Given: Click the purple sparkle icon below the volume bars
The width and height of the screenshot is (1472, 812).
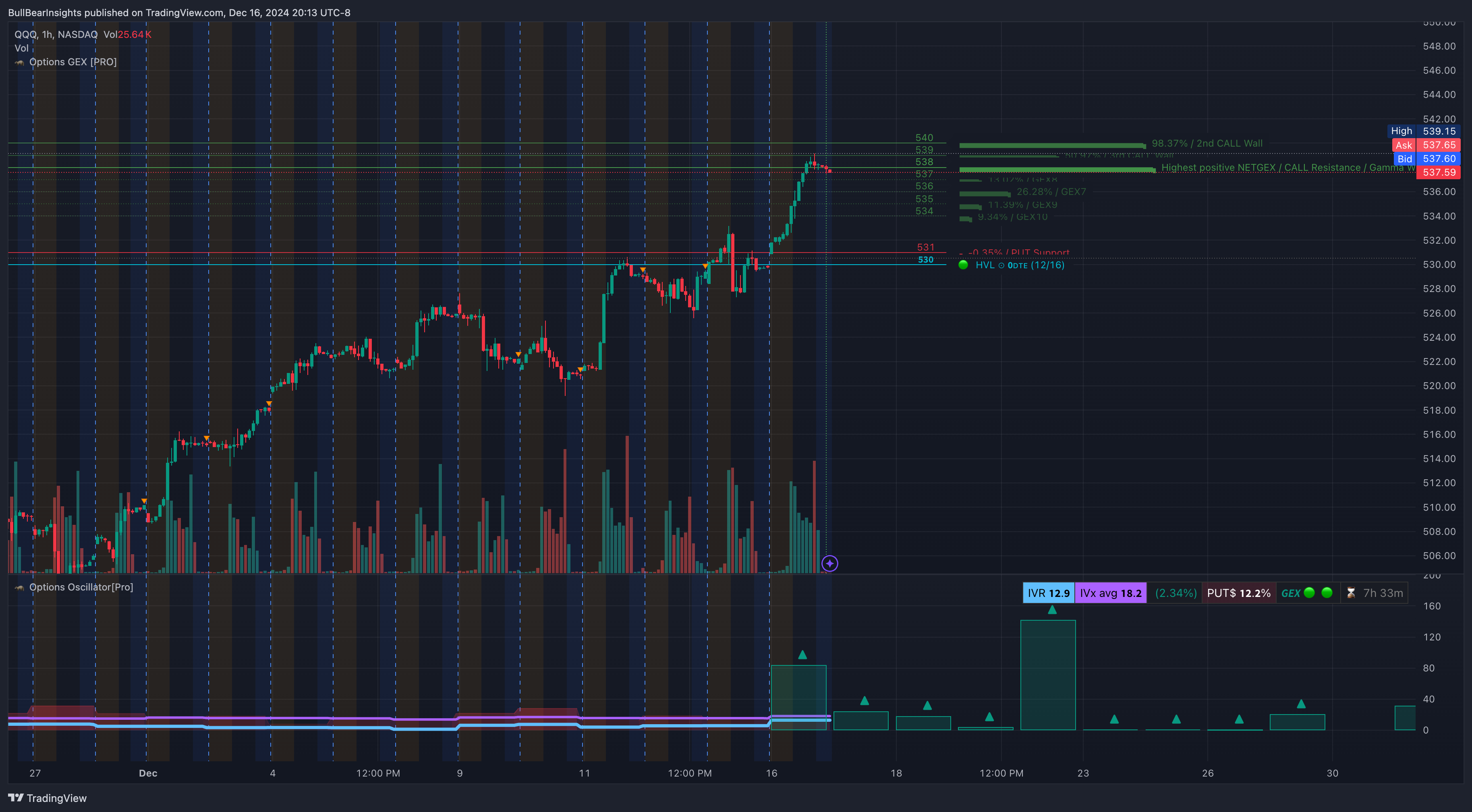Looking at the screenshot, I should (x=830, y=563).
